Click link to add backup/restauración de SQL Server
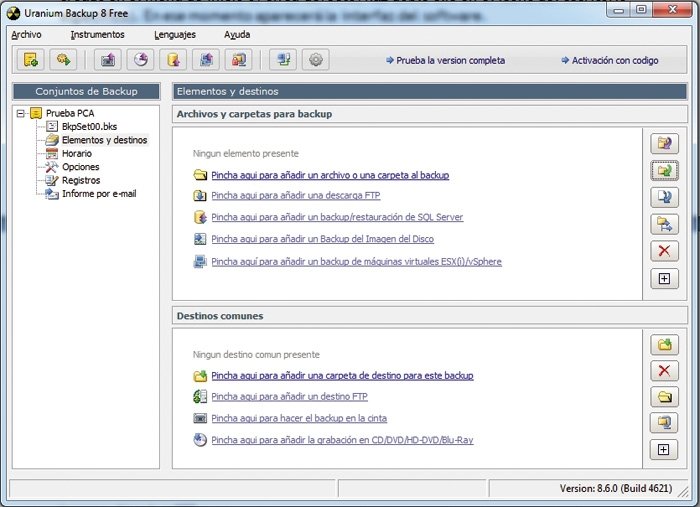The image size is (700, 507). [x=337, y=217]
